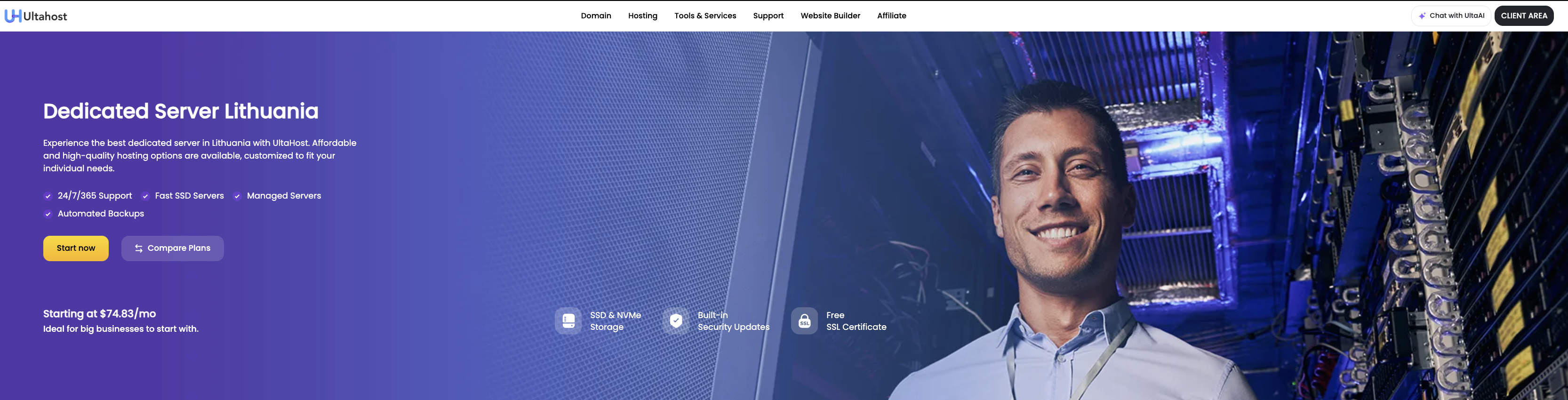Screen dimensions: 1568x400
Task: Click 'SSD & NVMe Storage' label
Action: pyautogui.click(x=616, y=321)
